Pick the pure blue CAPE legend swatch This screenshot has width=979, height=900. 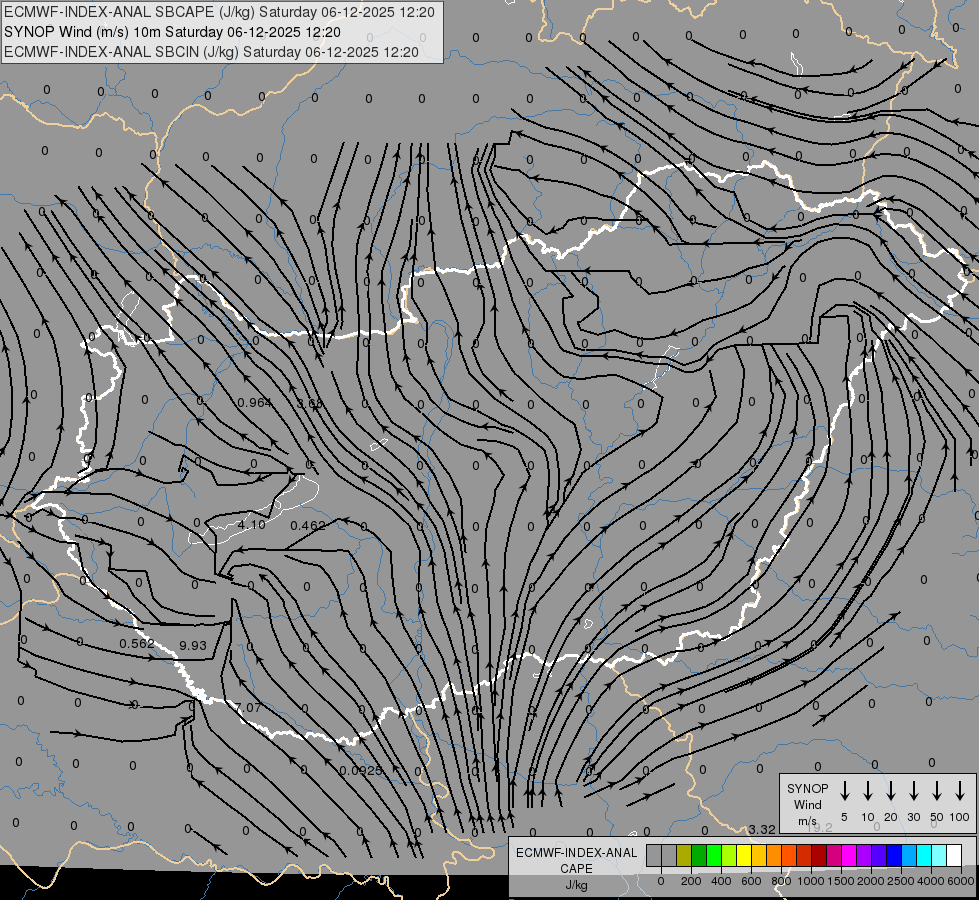tap(893, 855)
